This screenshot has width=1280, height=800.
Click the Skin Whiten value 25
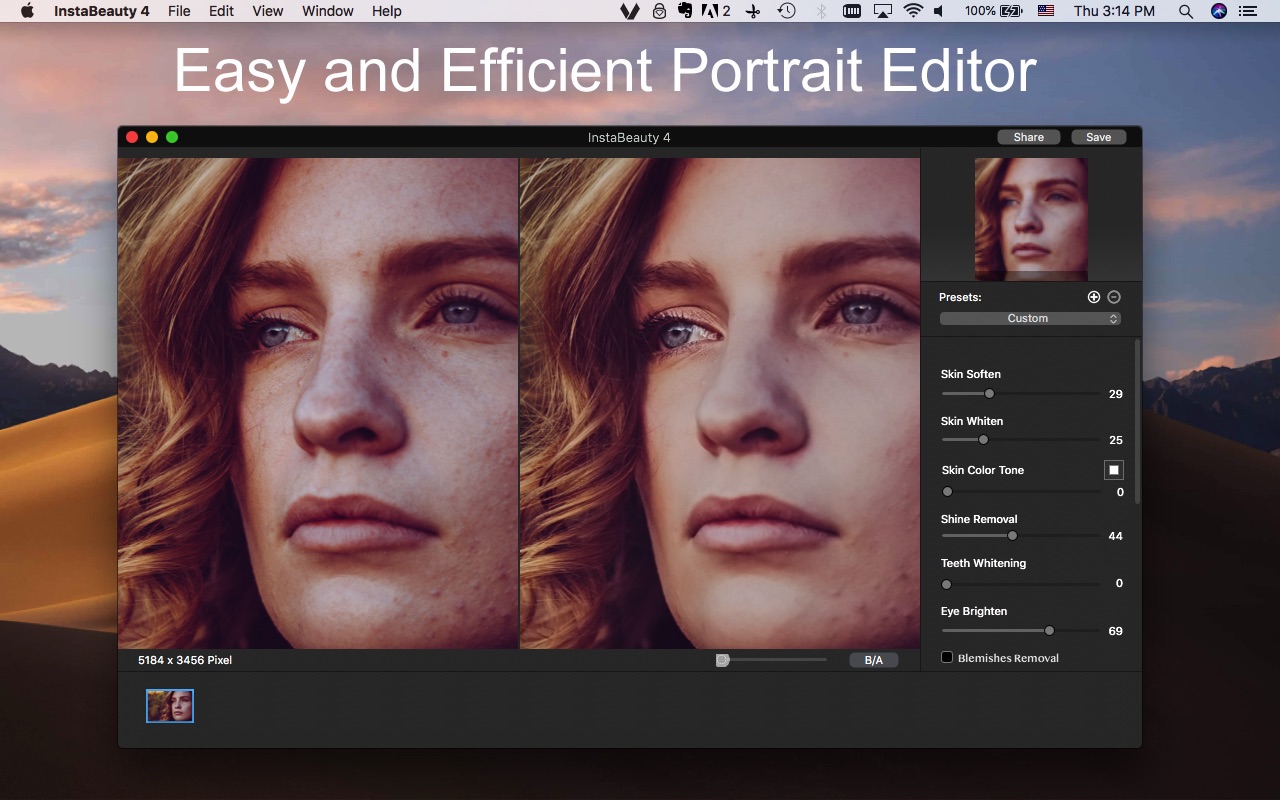pos(1116,440)
